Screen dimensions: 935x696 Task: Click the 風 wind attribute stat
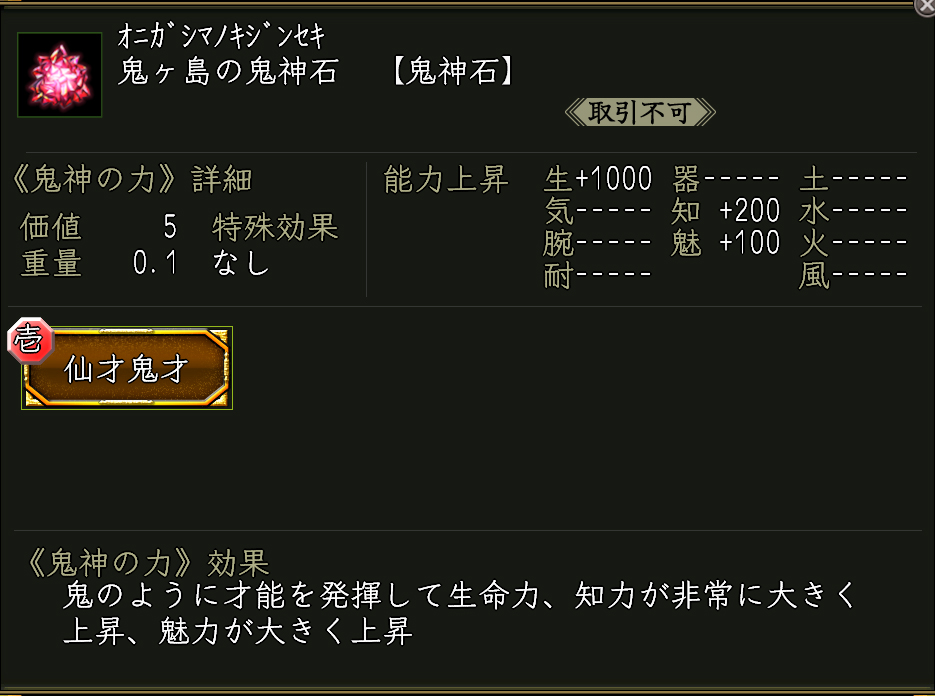point(853,275)
